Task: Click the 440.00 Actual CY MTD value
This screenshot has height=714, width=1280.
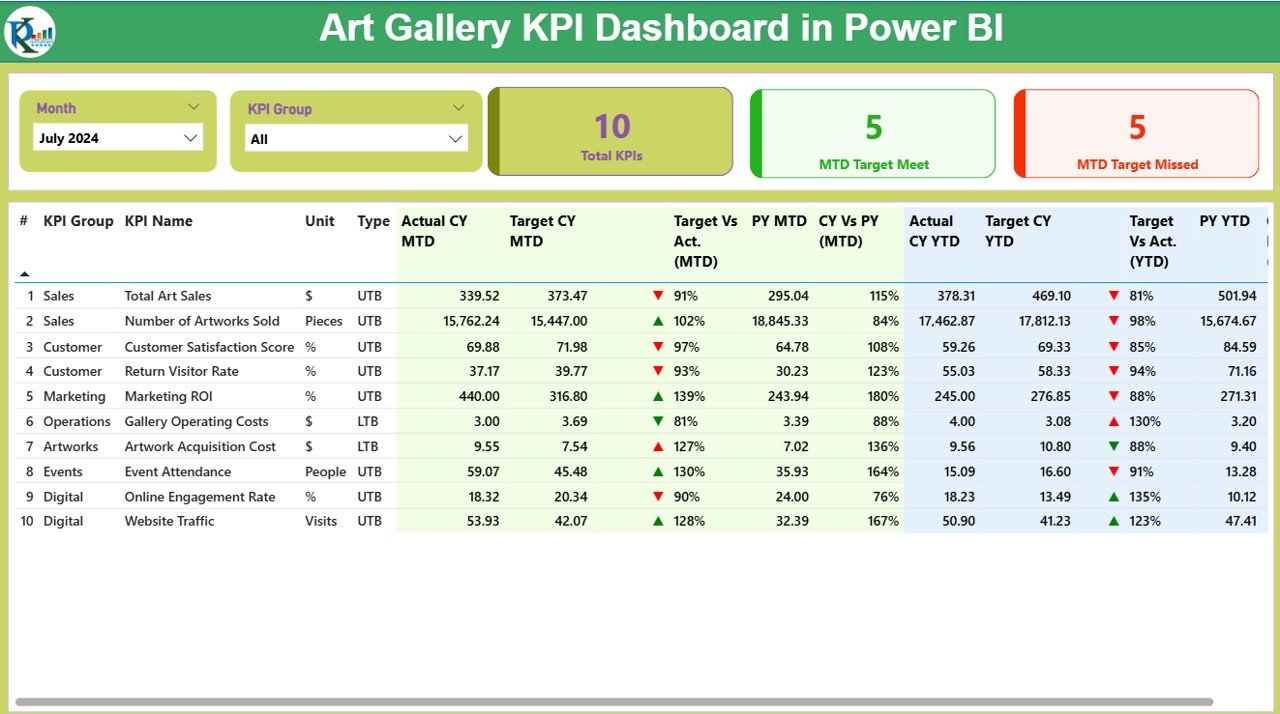Action: [479, 396]
